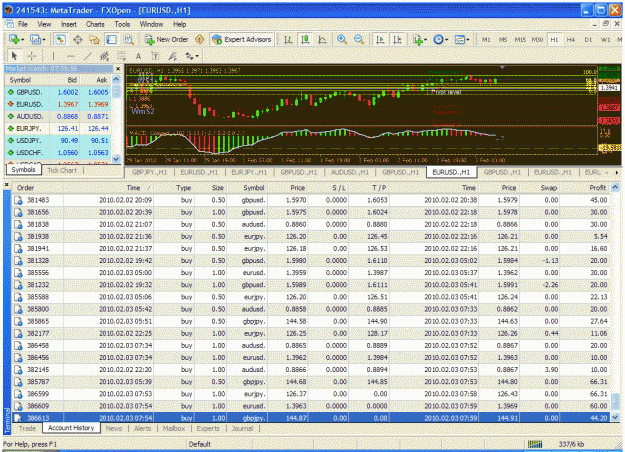The height and width of the screenshot is (452, 625).
Task: Click Account History scroll down arrow
Action: (x=615, y=417)
